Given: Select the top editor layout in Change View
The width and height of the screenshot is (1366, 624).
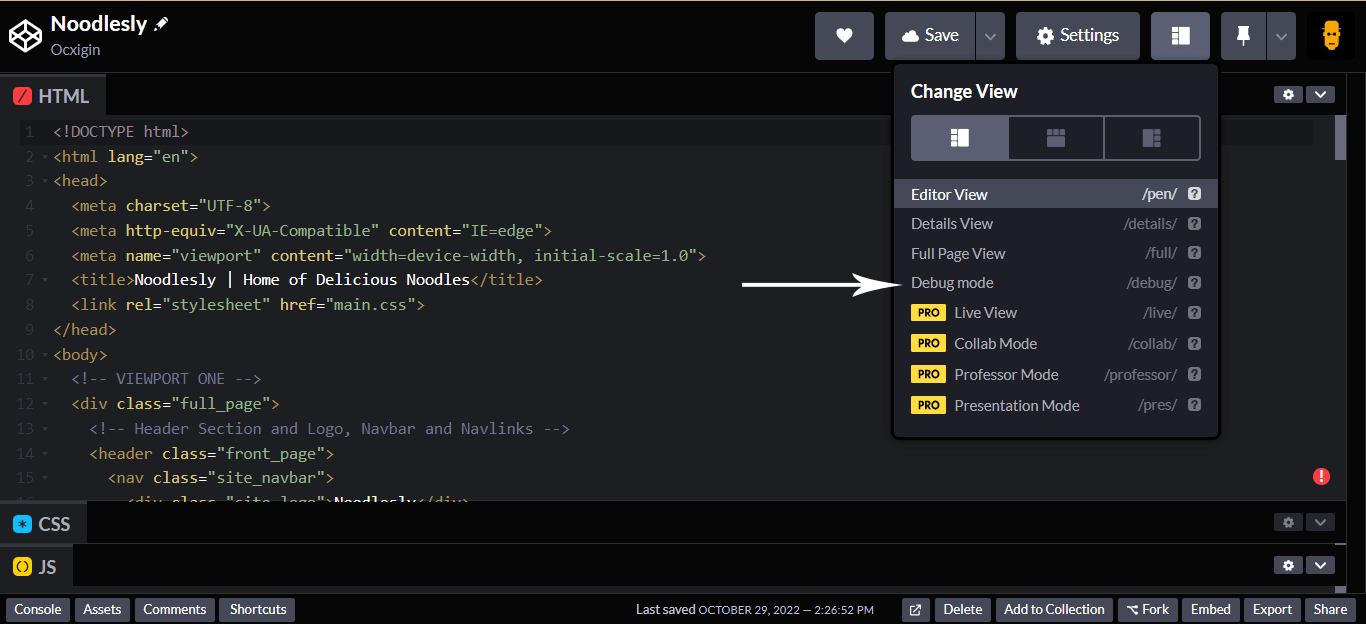Looking at the screenshot, I should pos(1055,137).
